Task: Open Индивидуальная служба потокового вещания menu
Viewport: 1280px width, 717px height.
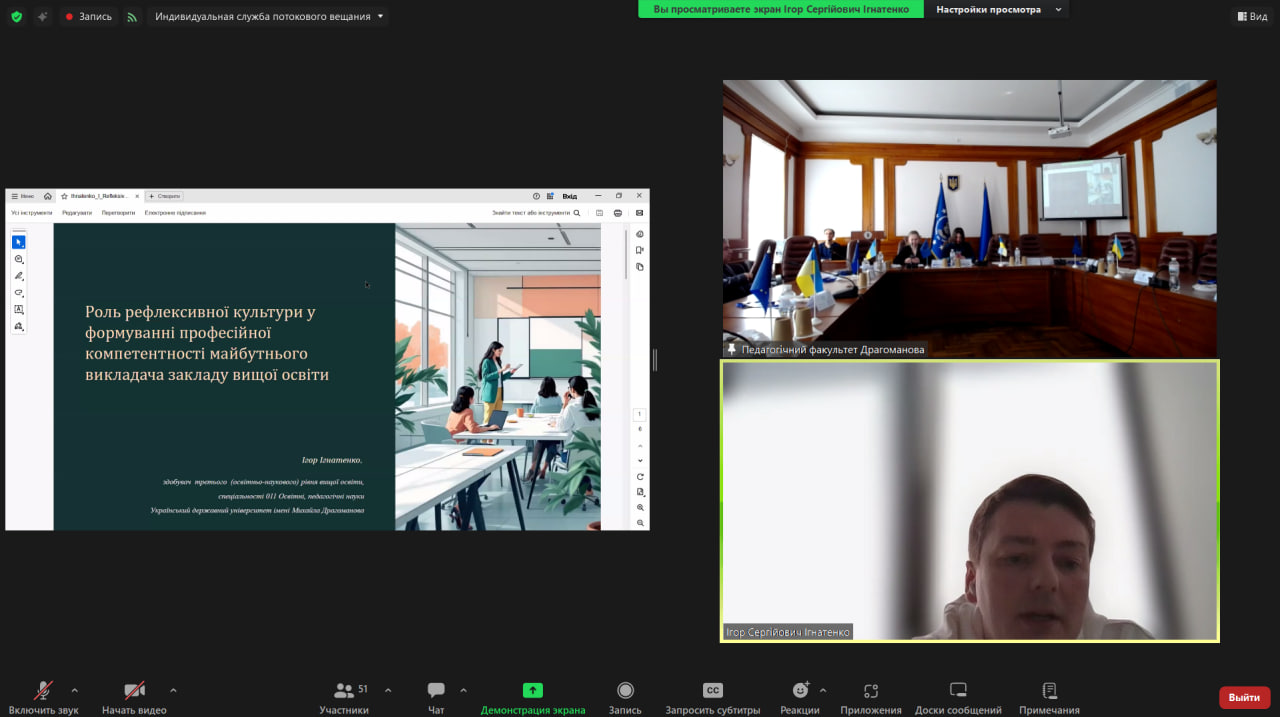Action: tap(267, 16)
